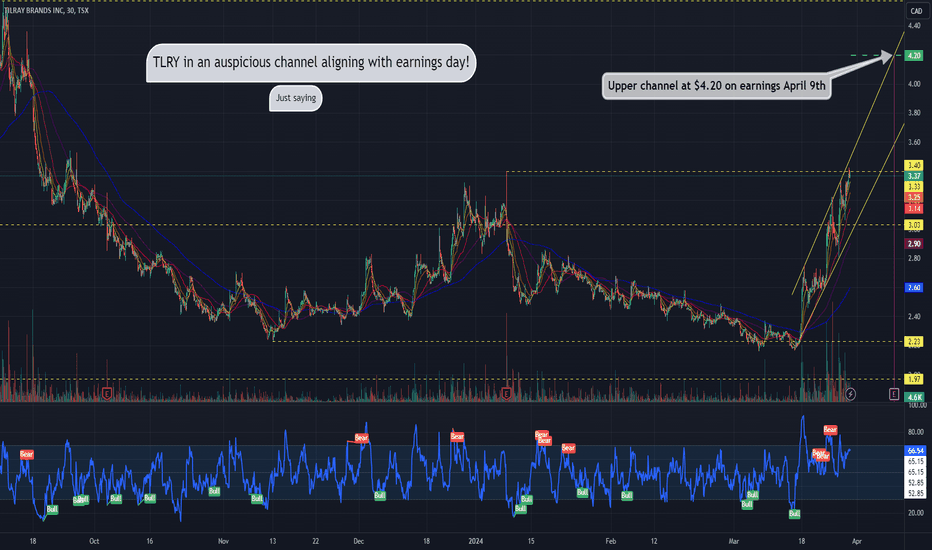The height and width of the screenshot is (550, 932).
Task: Click the 3.60 price axis value
Action: [914, 142]
